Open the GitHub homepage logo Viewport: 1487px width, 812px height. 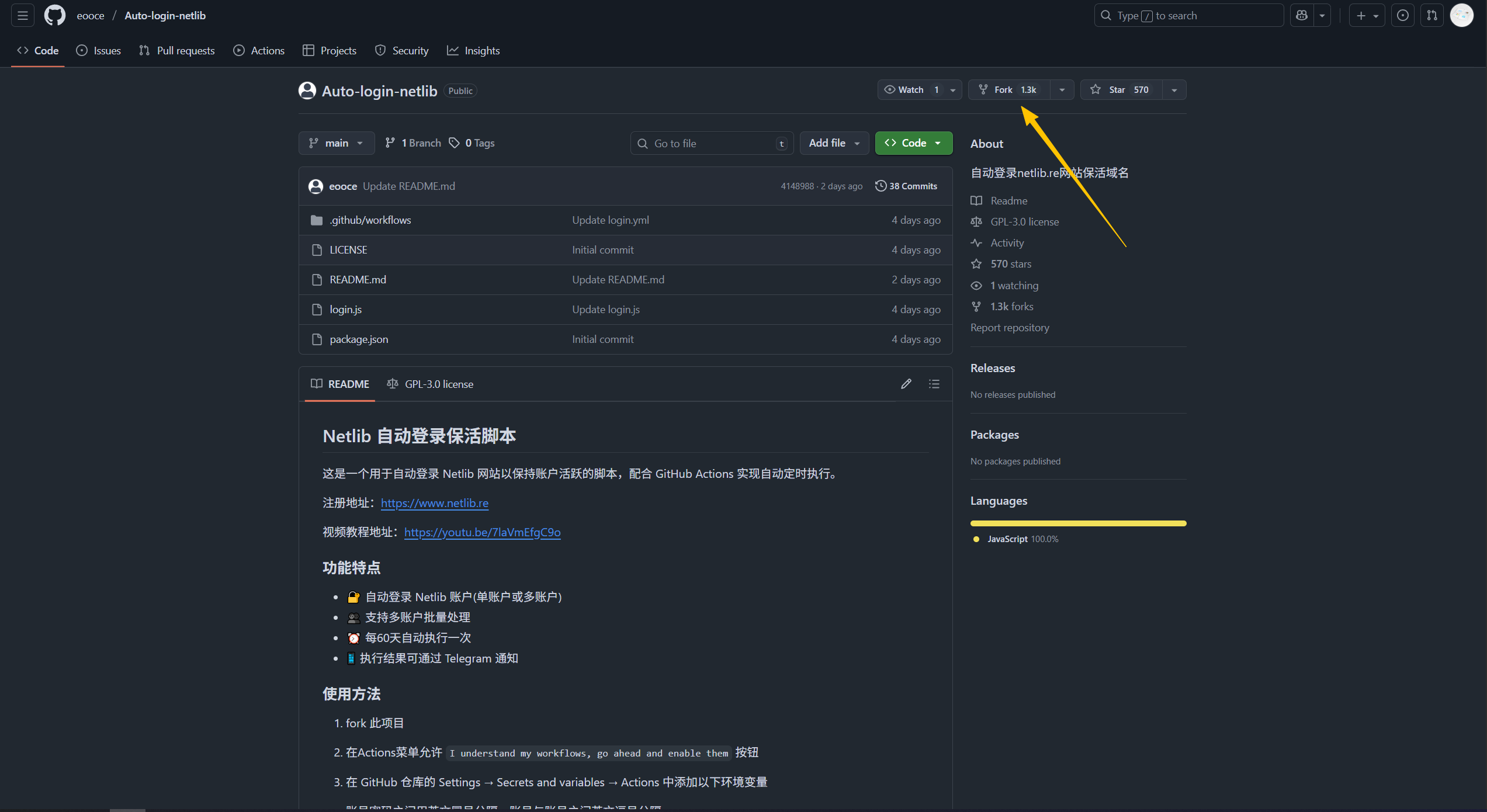pyautogui.click(x=55, y=16)
